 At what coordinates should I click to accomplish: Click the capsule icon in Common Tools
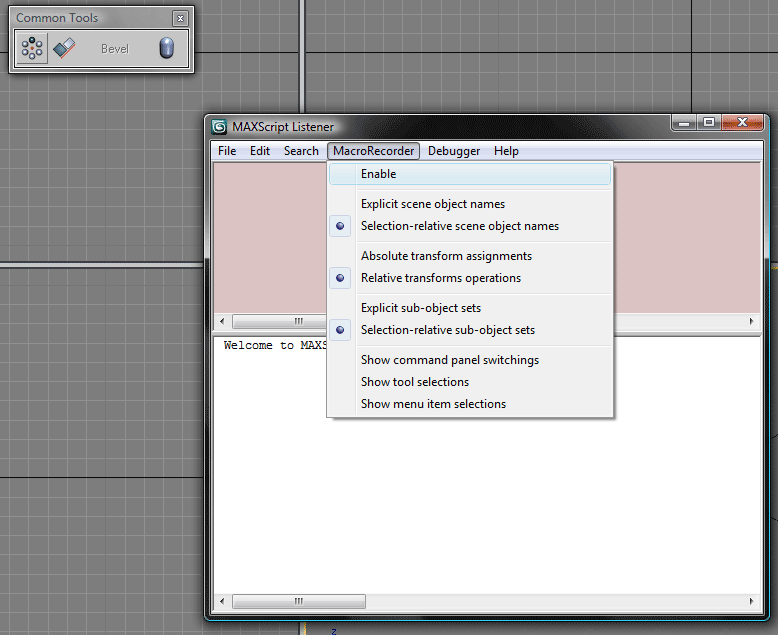(166, 48)
